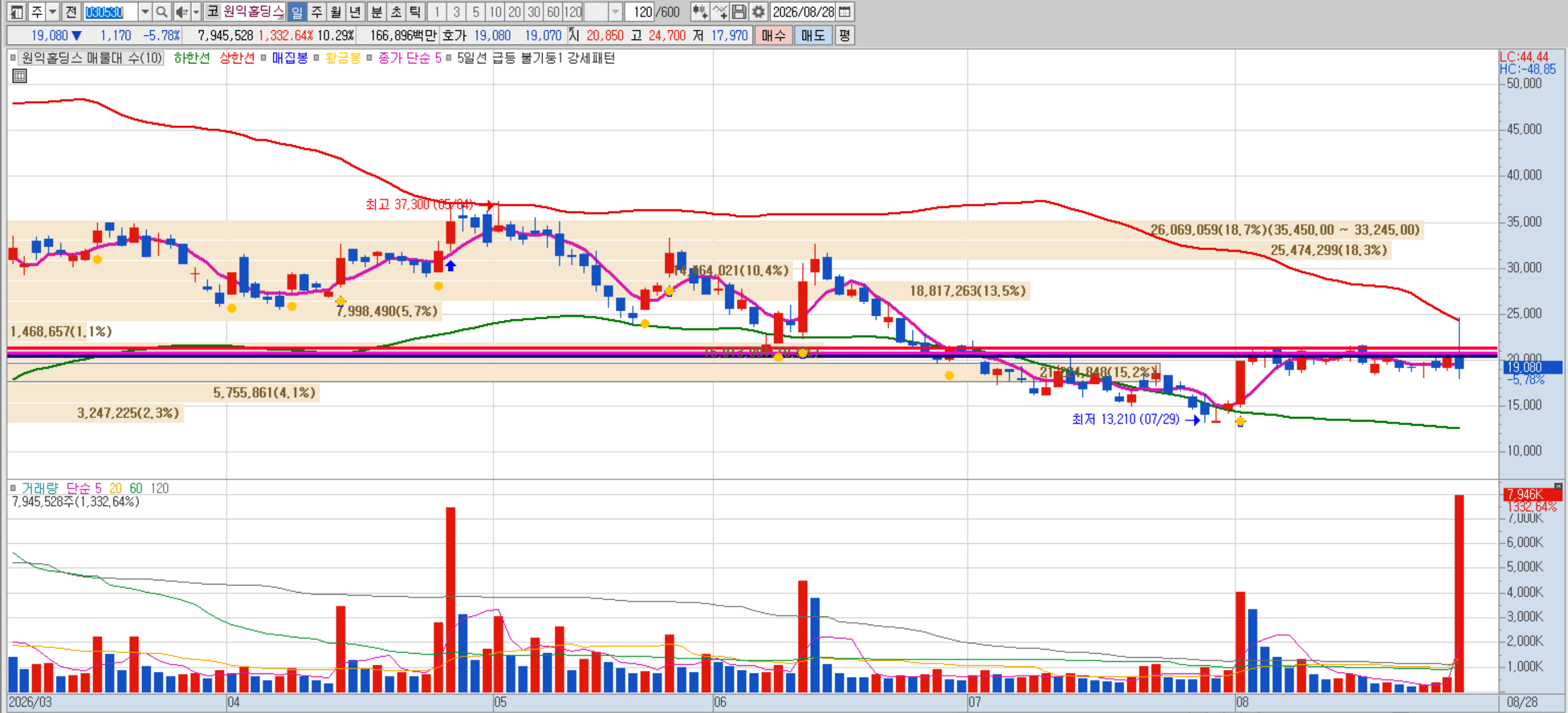The image size is (1568, 713).
Task: Select the 일 daily period tab
Action: tap(297, 12)
